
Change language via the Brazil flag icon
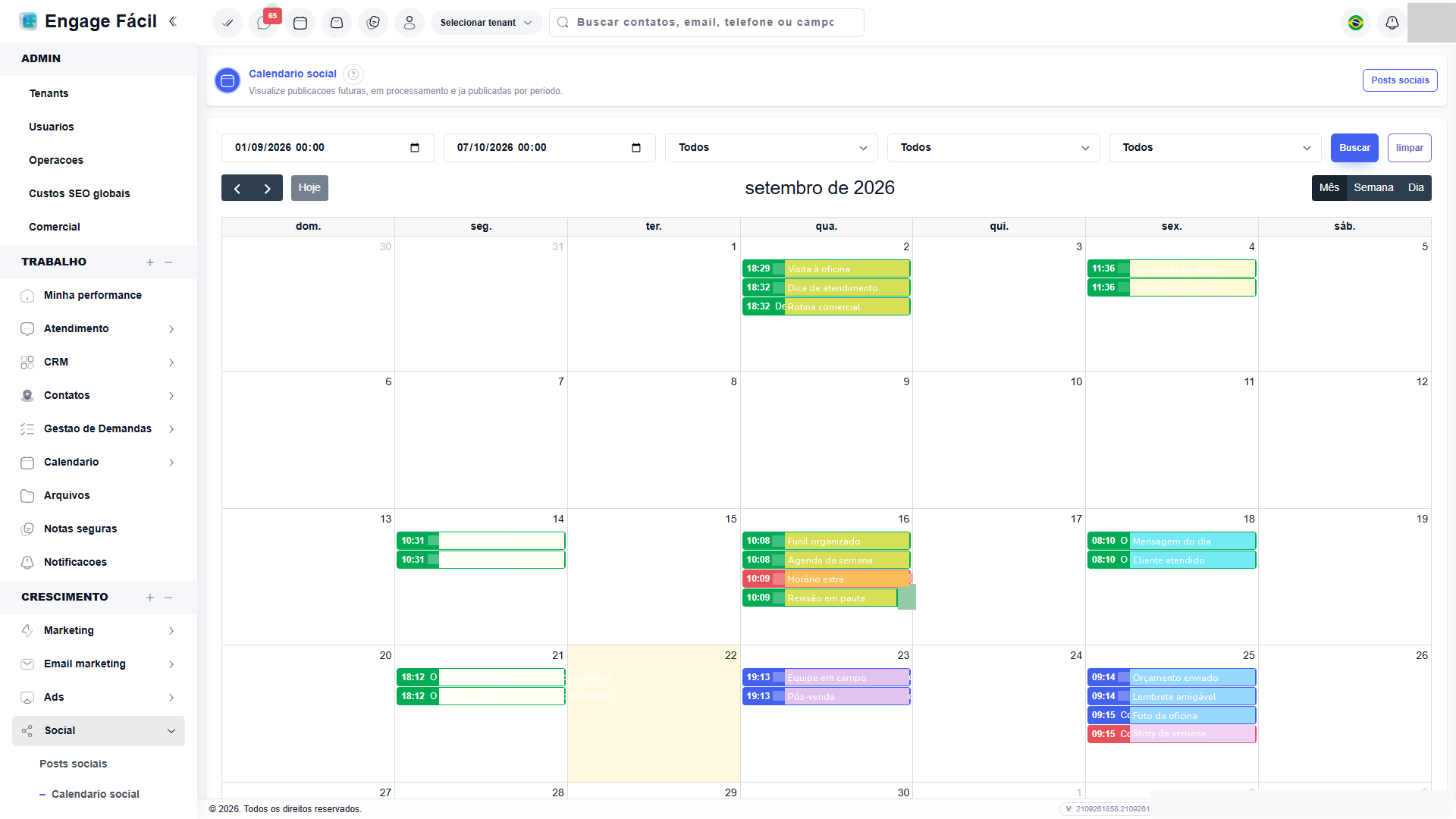click(x=1356, y=23)
